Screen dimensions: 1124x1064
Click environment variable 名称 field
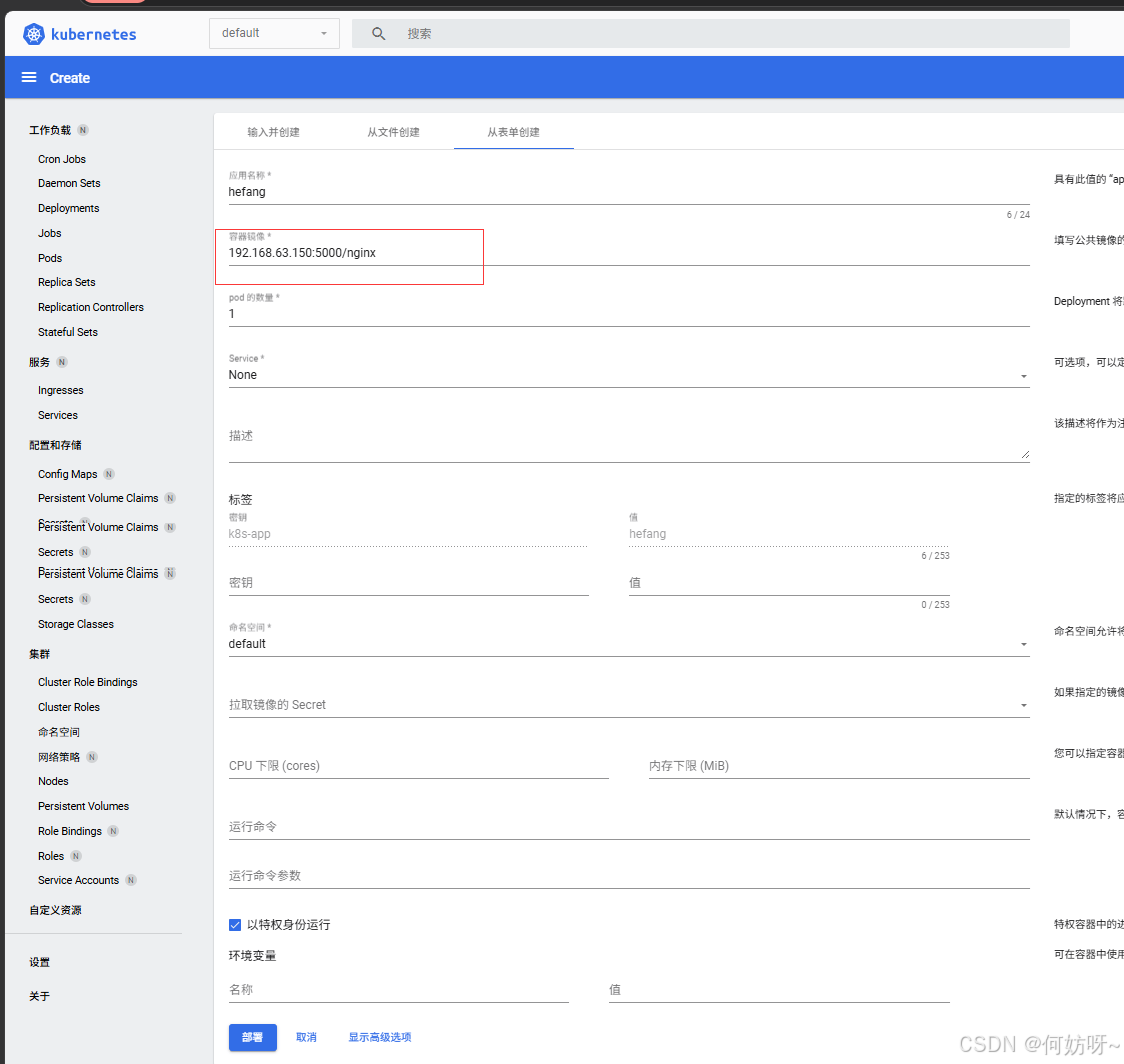399,990
